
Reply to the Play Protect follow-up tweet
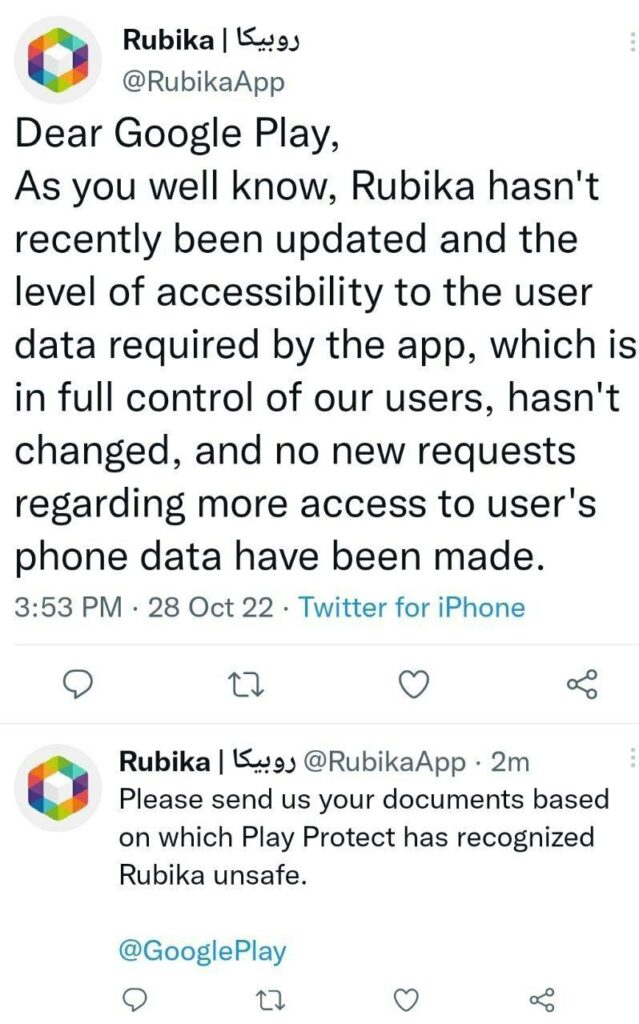tap(135, 999)
